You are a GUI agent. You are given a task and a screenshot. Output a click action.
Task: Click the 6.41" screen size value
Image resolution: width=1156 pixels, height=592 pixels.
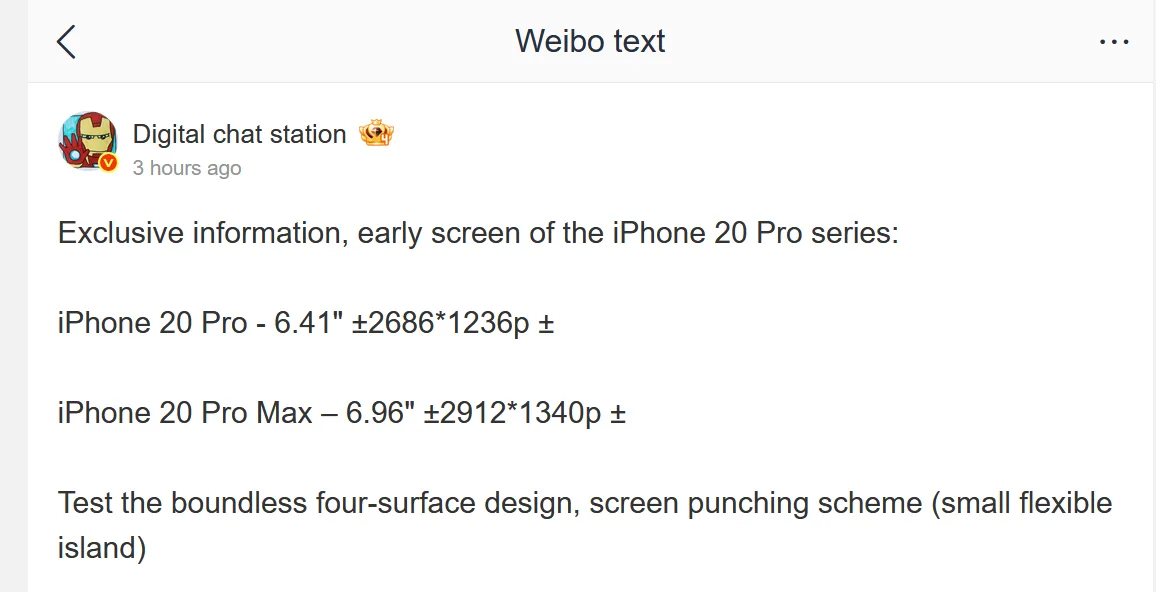point(309,324)
